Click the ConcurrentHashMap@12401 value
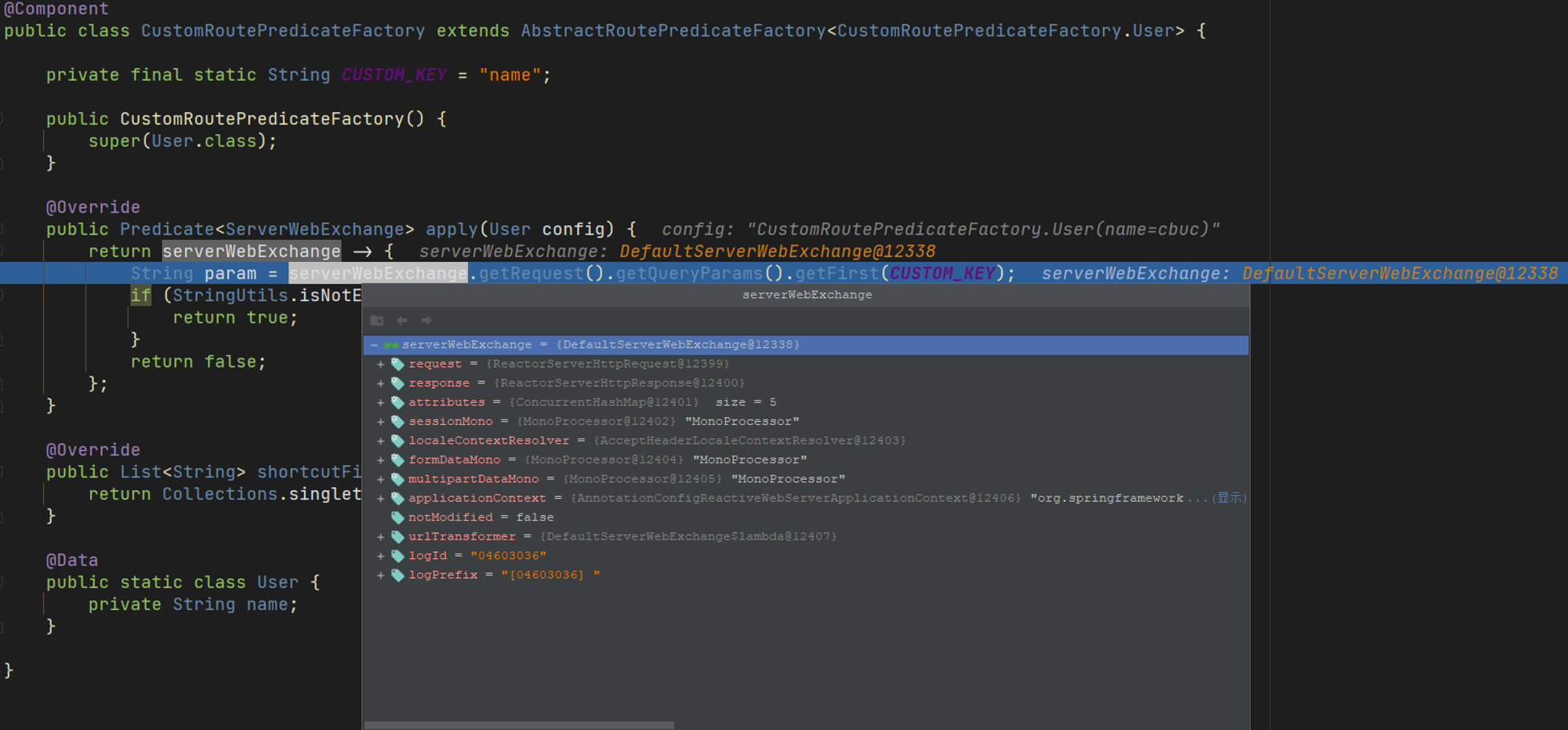 tap(604, 402)
